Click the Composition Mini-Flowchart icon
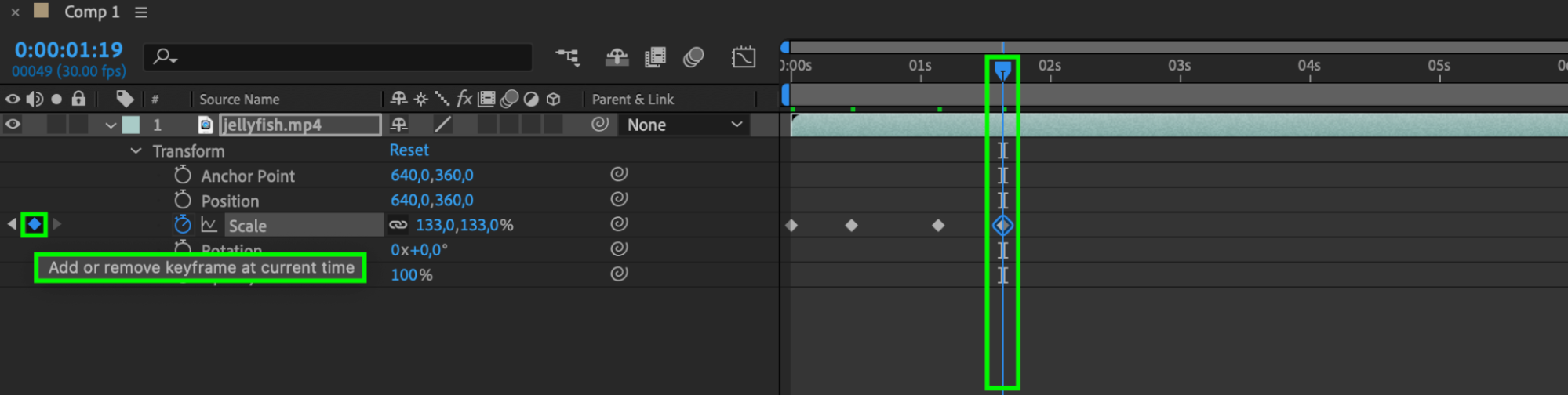1568x395 pixels. (567, 57)
